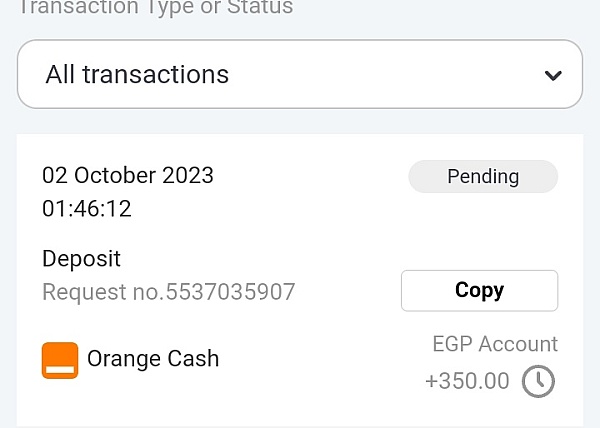Image resolution: width=600 pixels, height=428 pixels.
Task: Click the 'Transaction Type or Status' heading
Action: coord(157,8)
